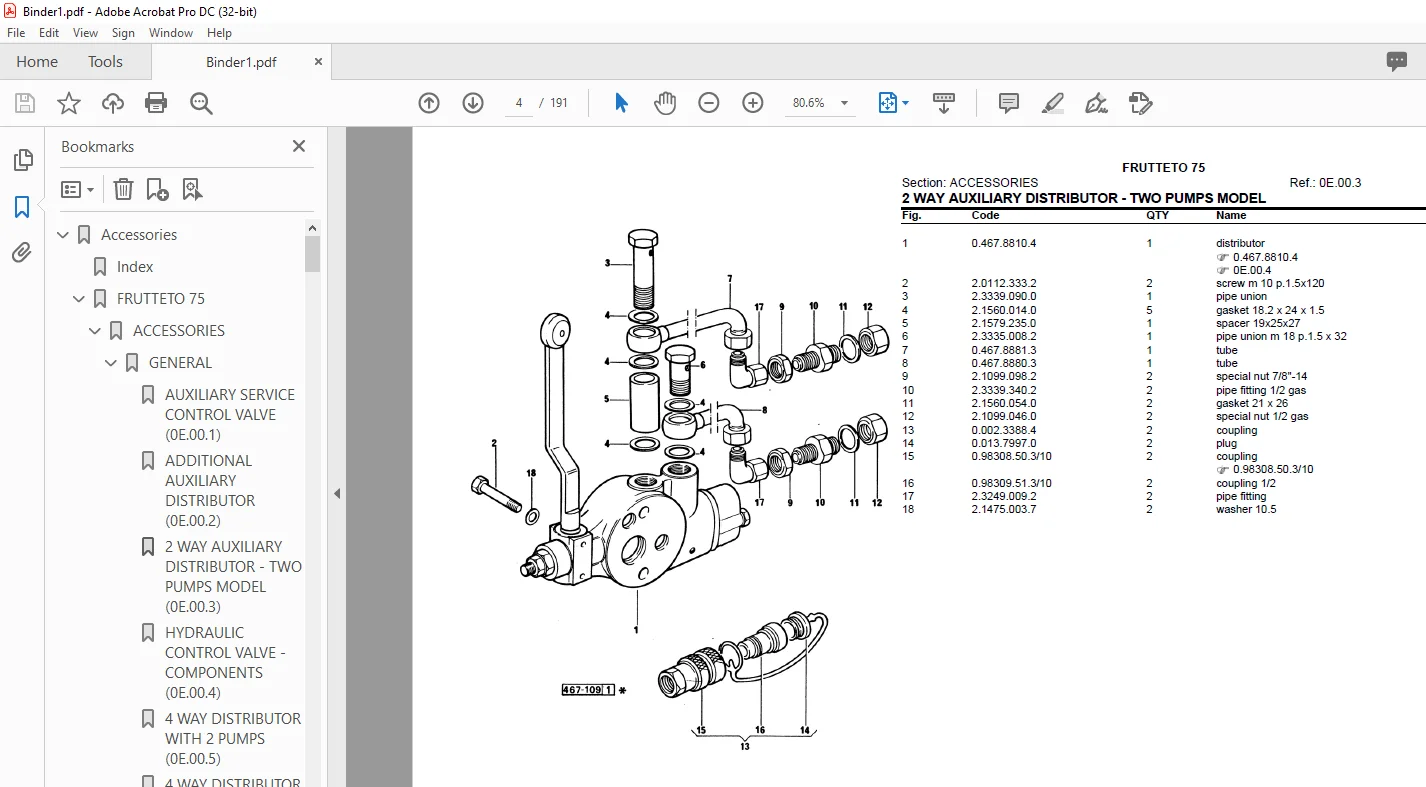Collapse the ACCESSORIES sub-bookmark
This screenshot has width=1426, height=787.
tap(95, 331)
